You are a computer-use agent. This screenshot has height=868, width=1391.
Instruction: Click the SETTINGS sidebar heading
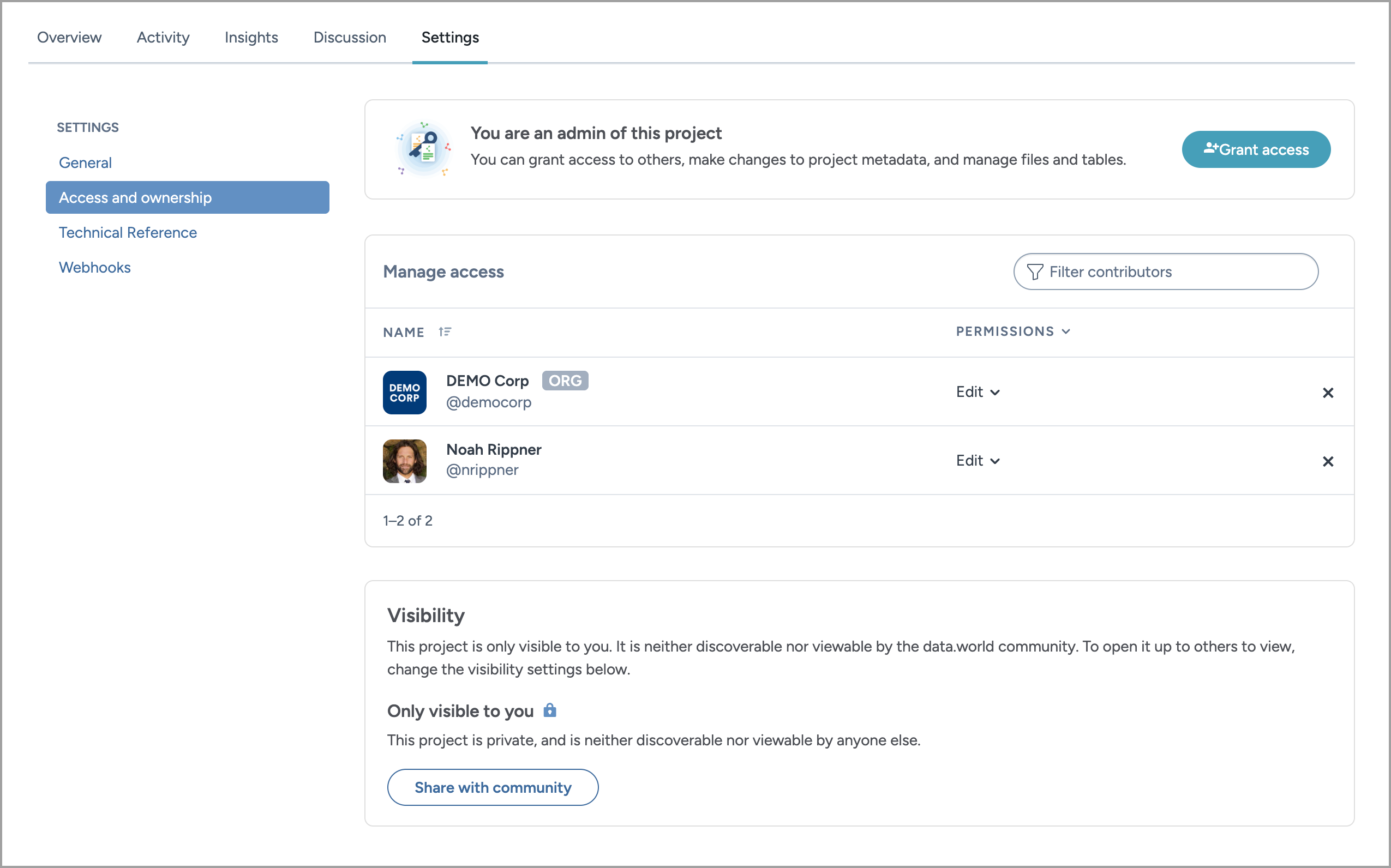coord(87,128)
